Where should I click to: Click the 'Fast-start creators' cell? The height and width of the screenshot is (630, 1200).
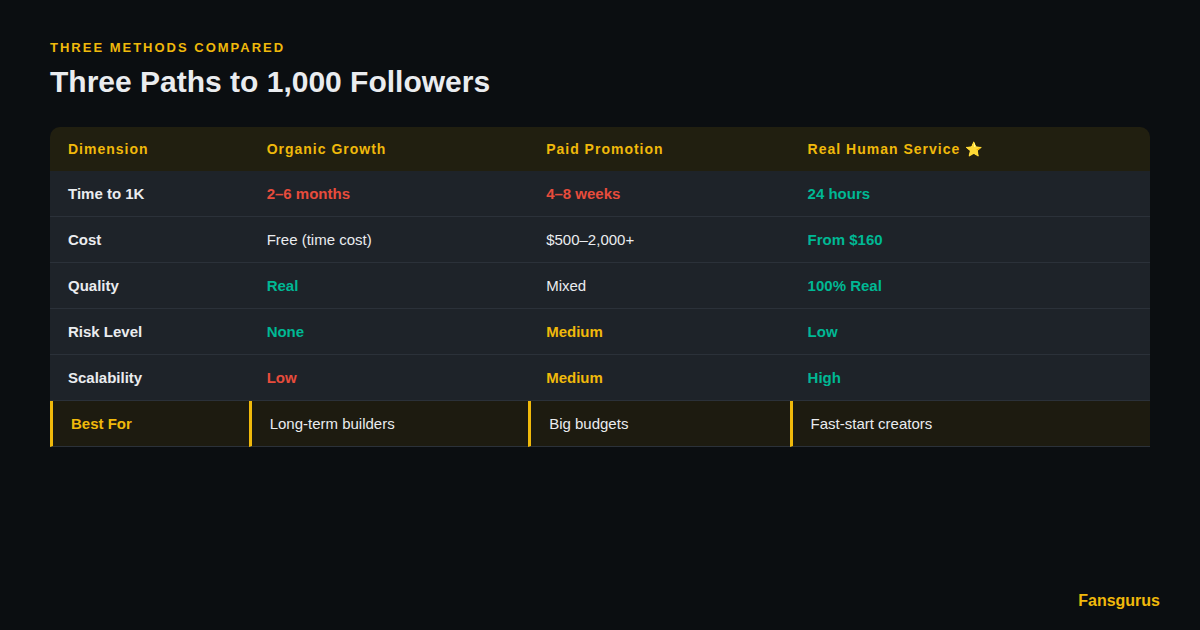[871, 424]
